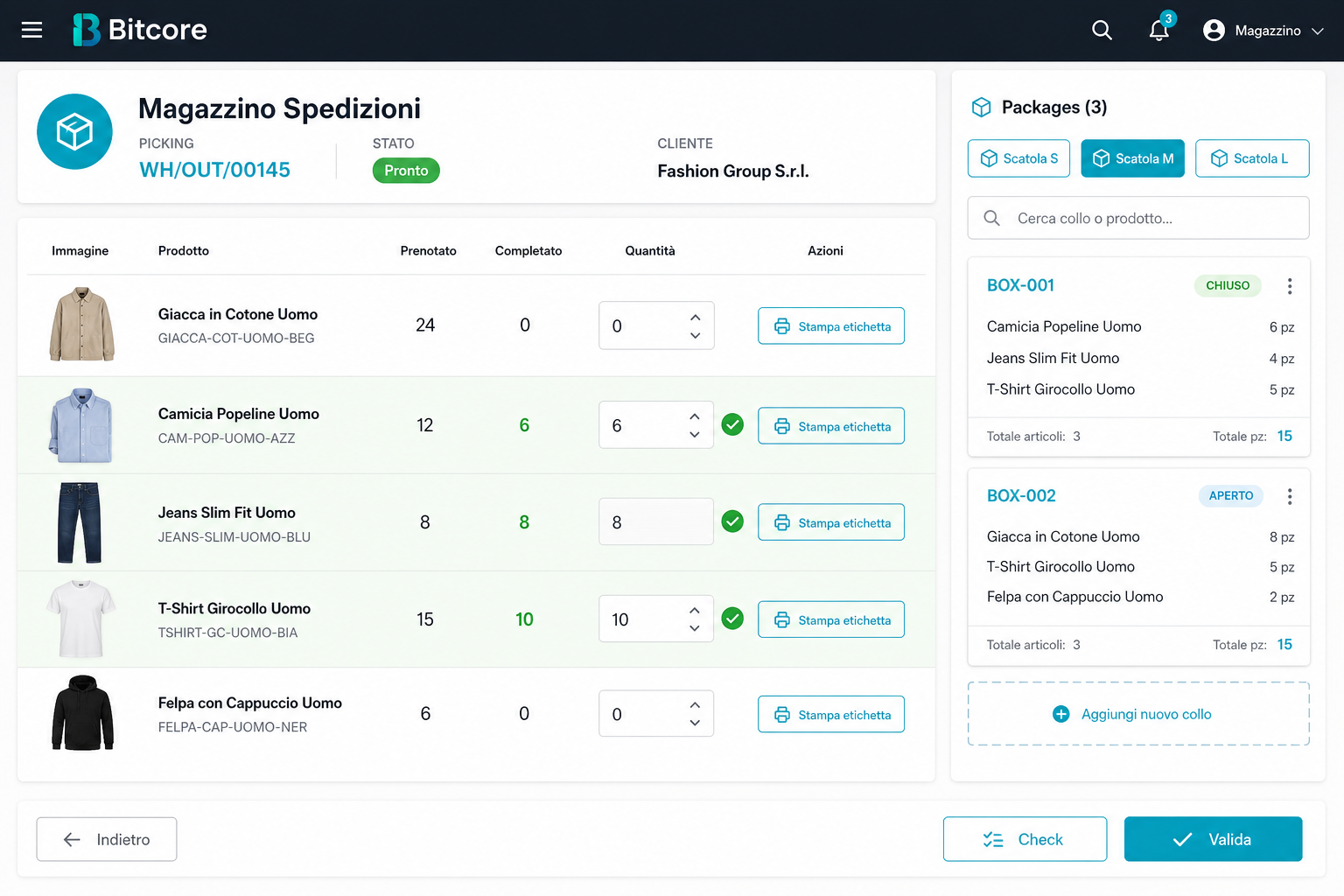Click the Packages box icon
Image resolution: width=1344 pixels, height=896 pixels.
[982, 108]
